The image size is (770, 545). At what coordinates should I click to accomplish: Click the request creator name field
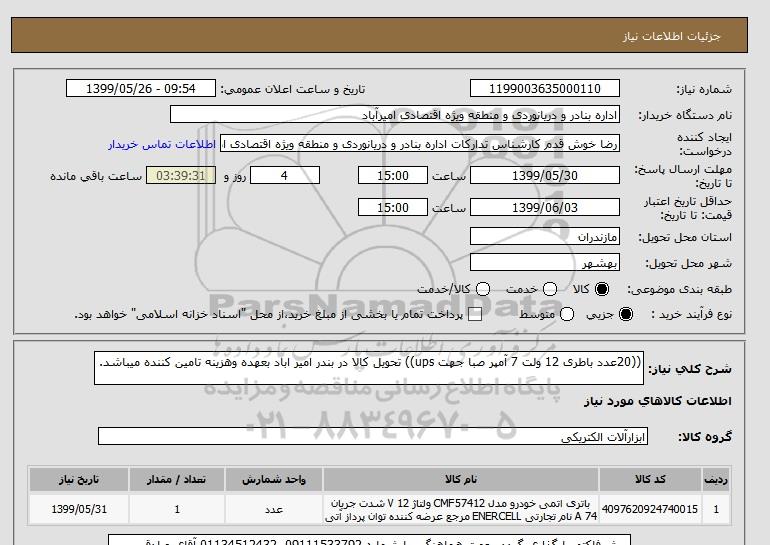[x=420, y=143]
